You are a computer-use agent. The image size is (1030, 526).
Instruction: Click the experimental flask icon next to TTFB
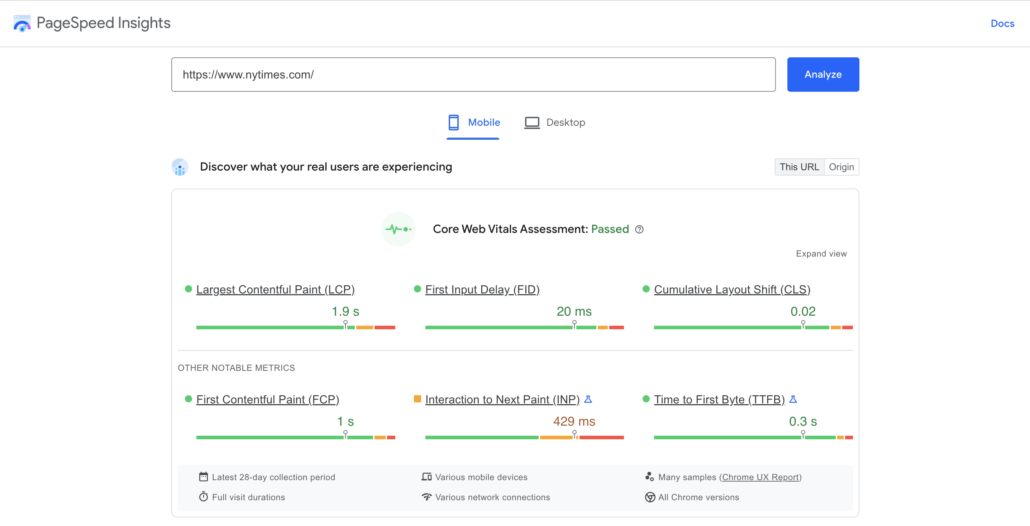tap(793, 399)
